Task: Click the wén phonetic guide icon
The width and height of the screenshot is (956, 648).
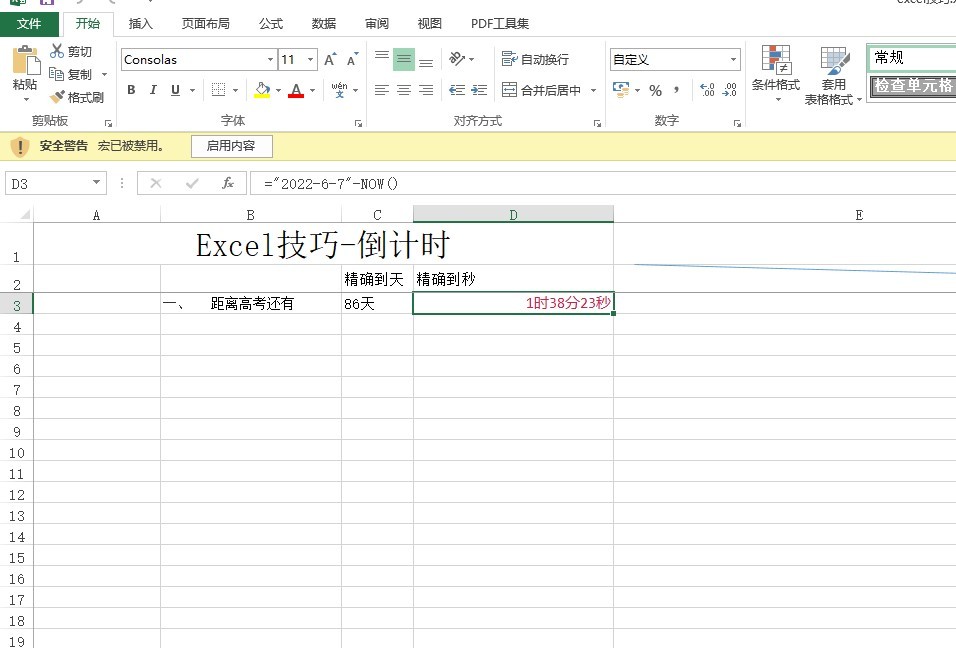Action: 340,90
